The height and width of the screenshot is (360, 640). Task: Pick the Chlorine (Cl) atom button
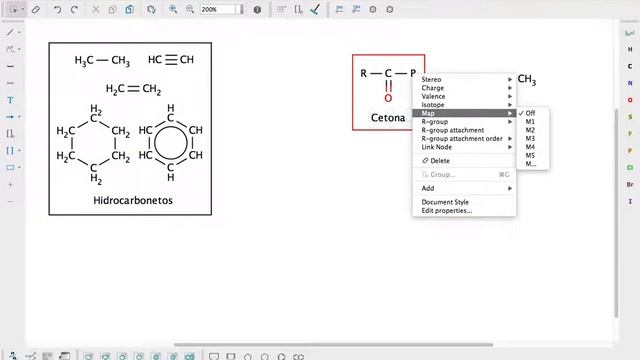pyautogui.click(x=630, y=168)
